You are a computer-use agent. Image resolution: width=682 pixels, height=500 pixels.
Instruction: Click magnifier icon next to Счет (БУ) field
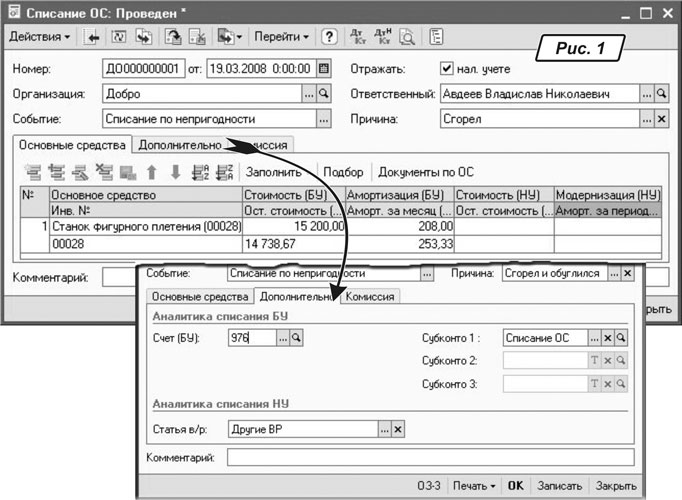tap(297, 339)
